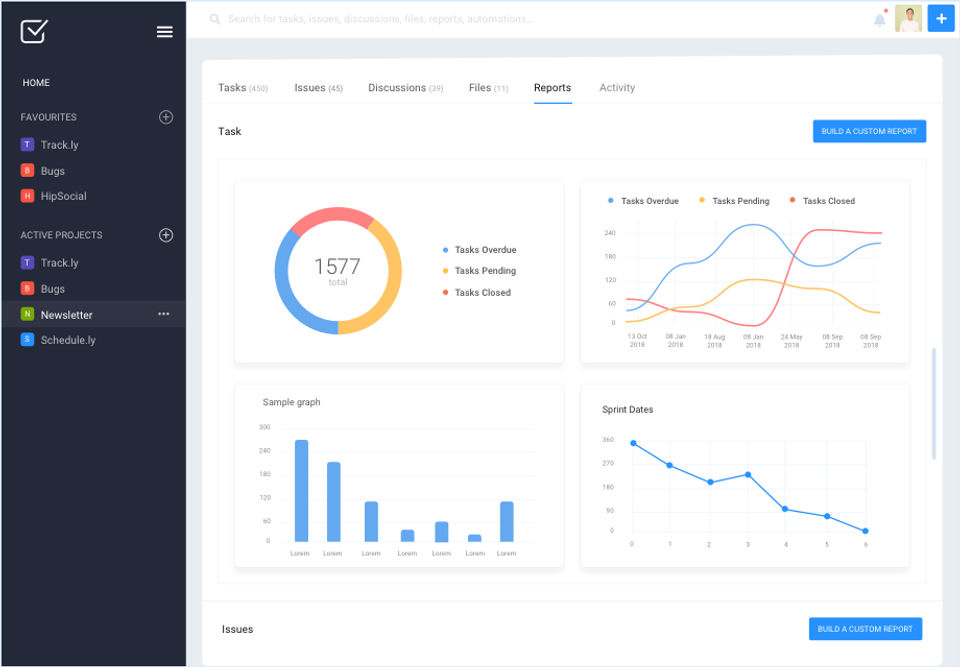
Task: Add a new favourite with the plus icon
Action: [165, 117]
